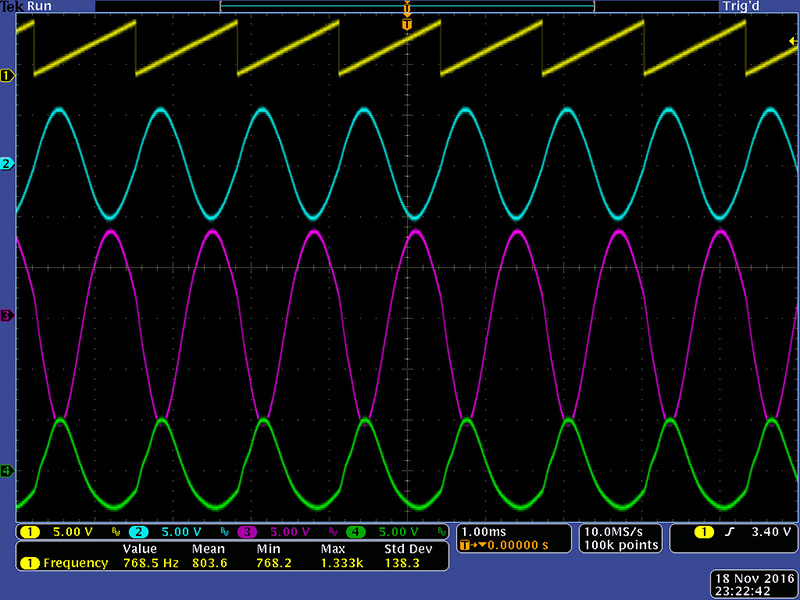Click the Tek Run acquisition status
The width and height of the screenshot is (800, 600).
pos(26,6)
